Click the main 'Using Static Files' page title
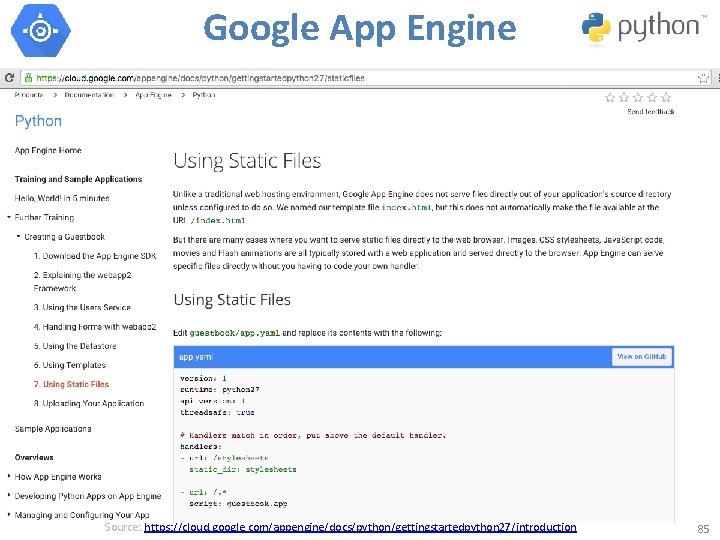 coord(247,161)
